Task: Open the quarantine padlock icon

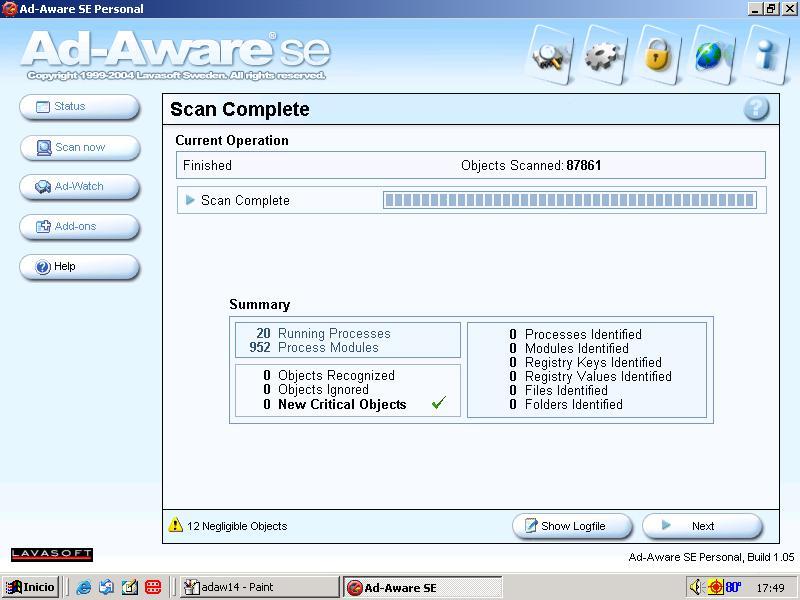Action: click(x=658, y=55)
